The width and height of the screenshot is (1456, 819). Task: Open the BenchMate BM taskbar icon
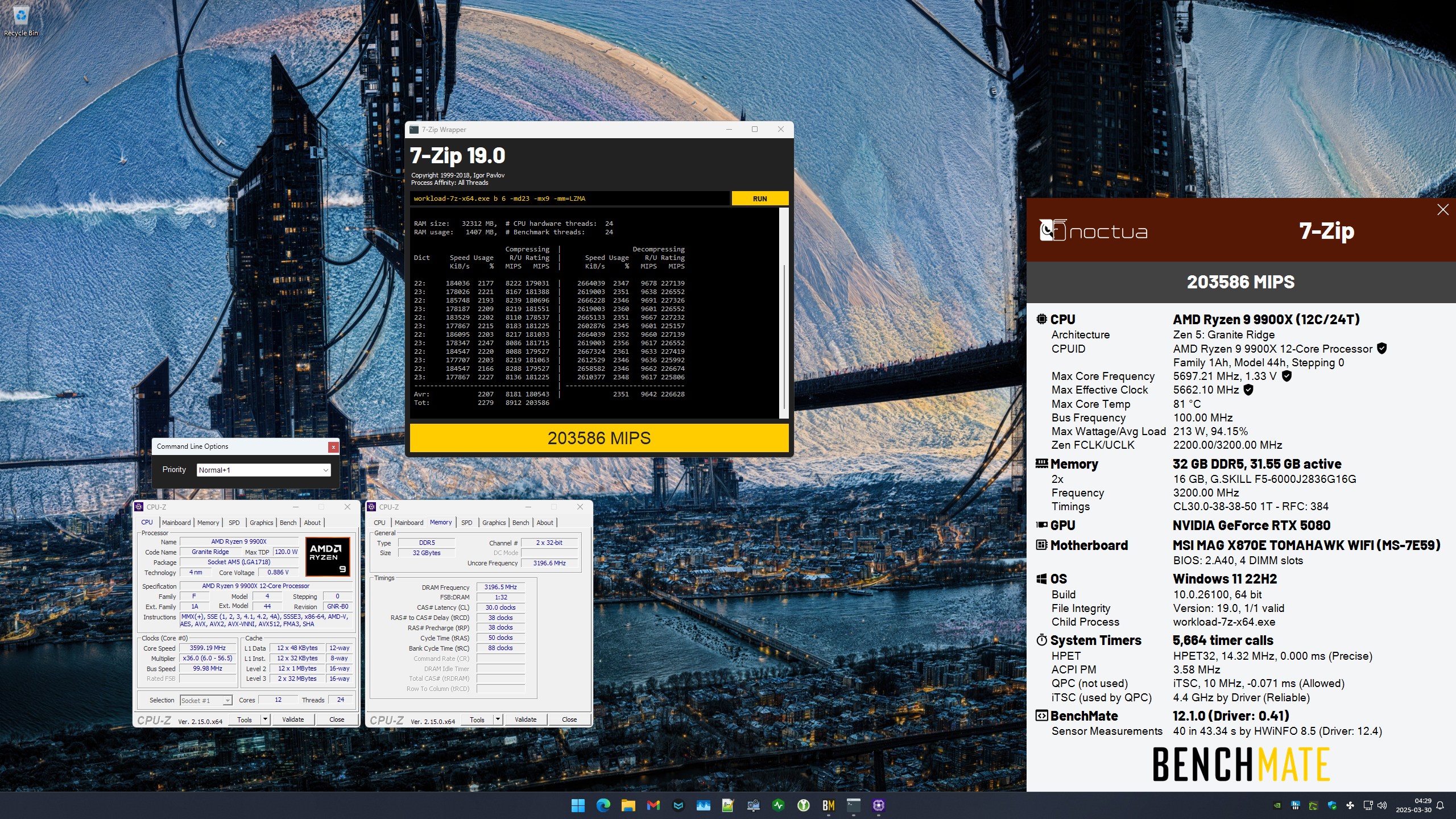(828, 805)
